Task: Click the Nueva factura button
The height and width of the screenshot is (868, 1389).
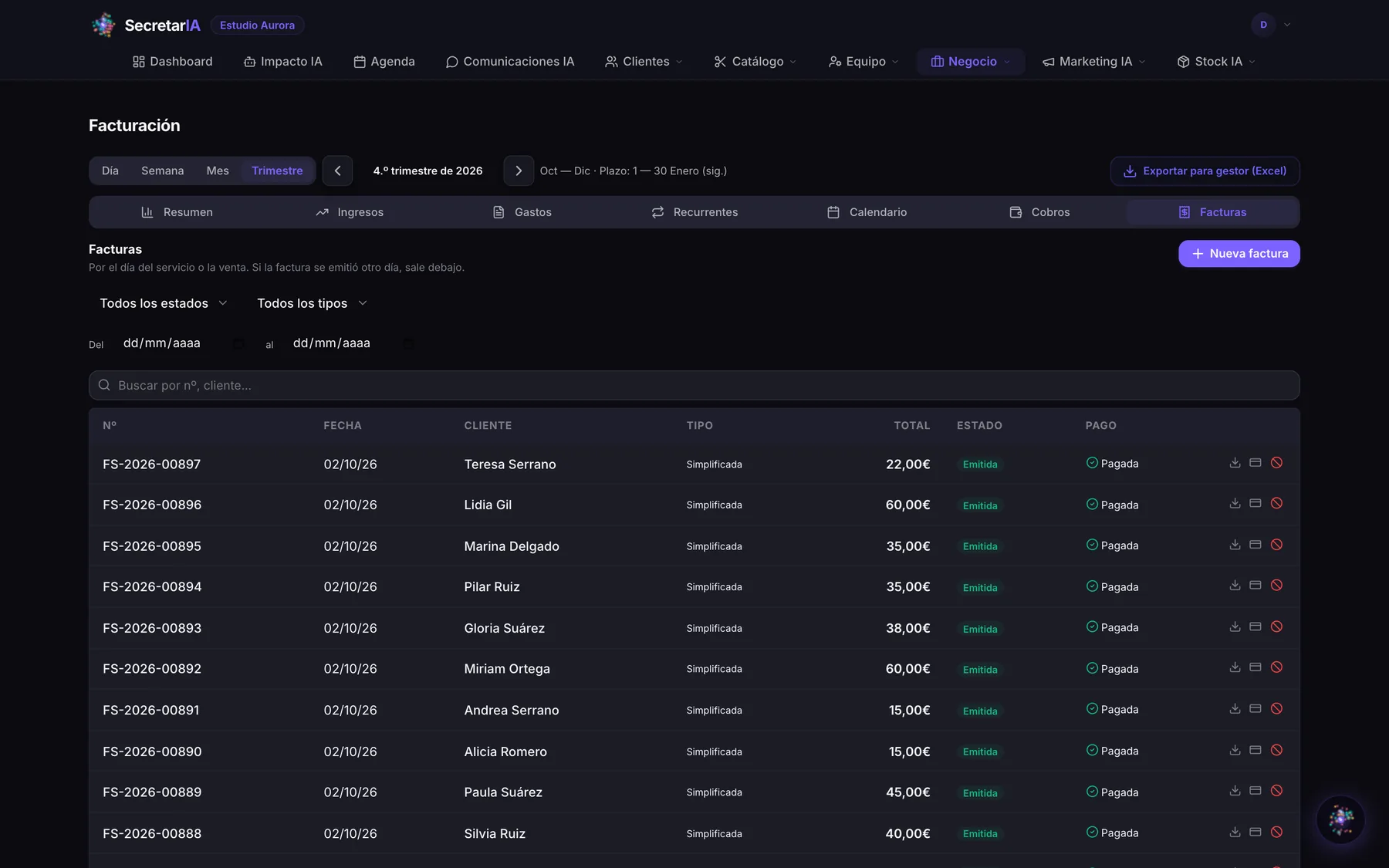Action: click(1239, 254)
